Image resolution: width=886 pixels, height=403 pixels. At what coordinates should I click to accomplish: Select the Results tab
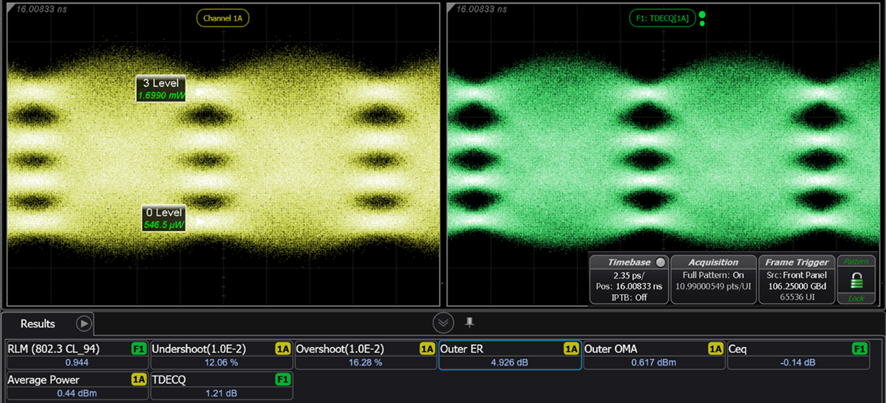38,324
